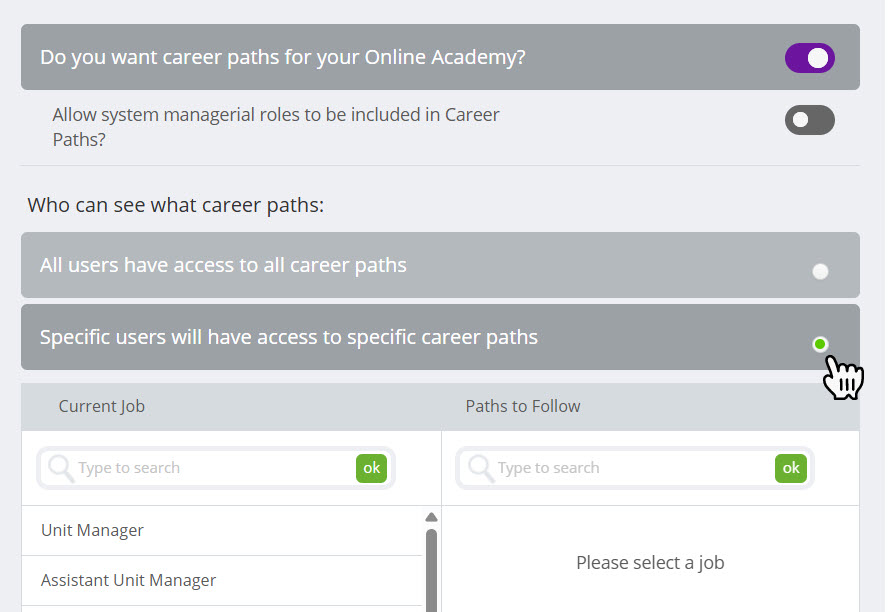Click the Paths to Follow column header

coord(522,406)
